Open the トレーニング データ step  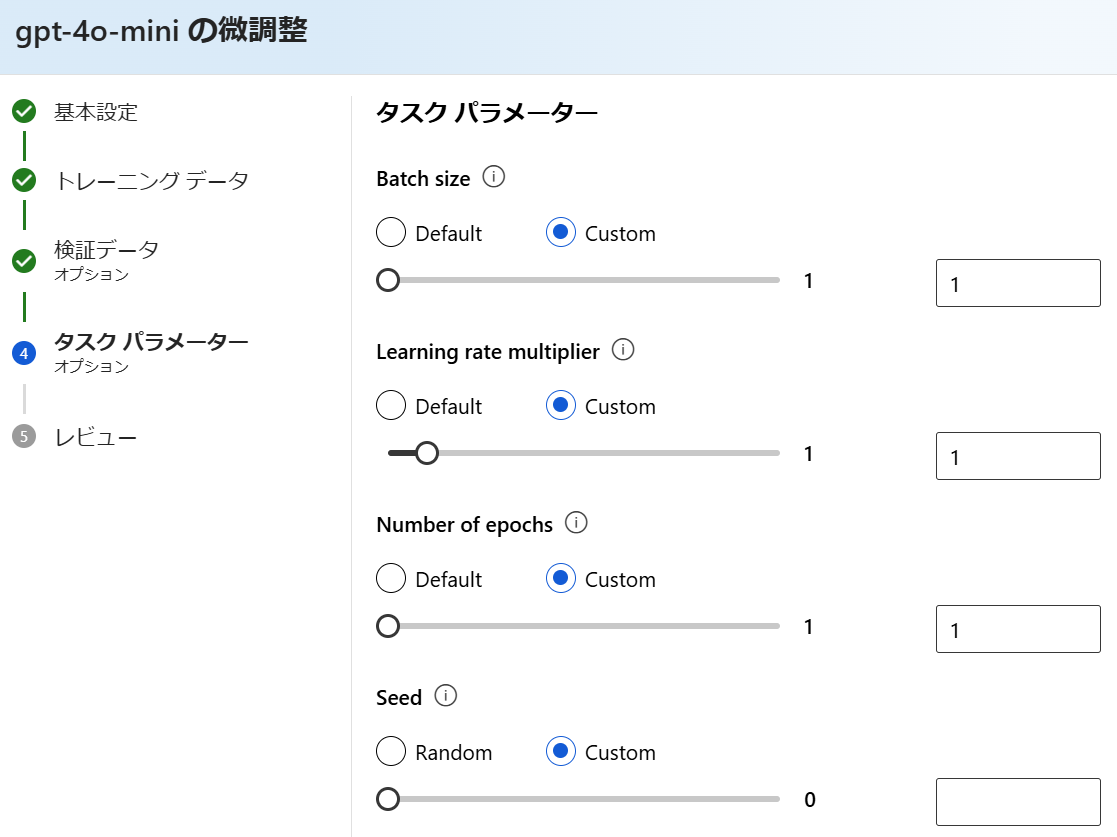tap(151, 181)
